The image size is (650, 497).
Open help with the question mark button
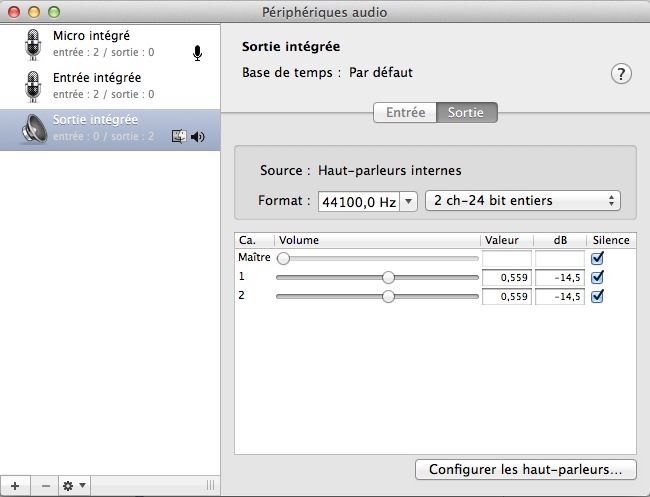coord(621,74)
